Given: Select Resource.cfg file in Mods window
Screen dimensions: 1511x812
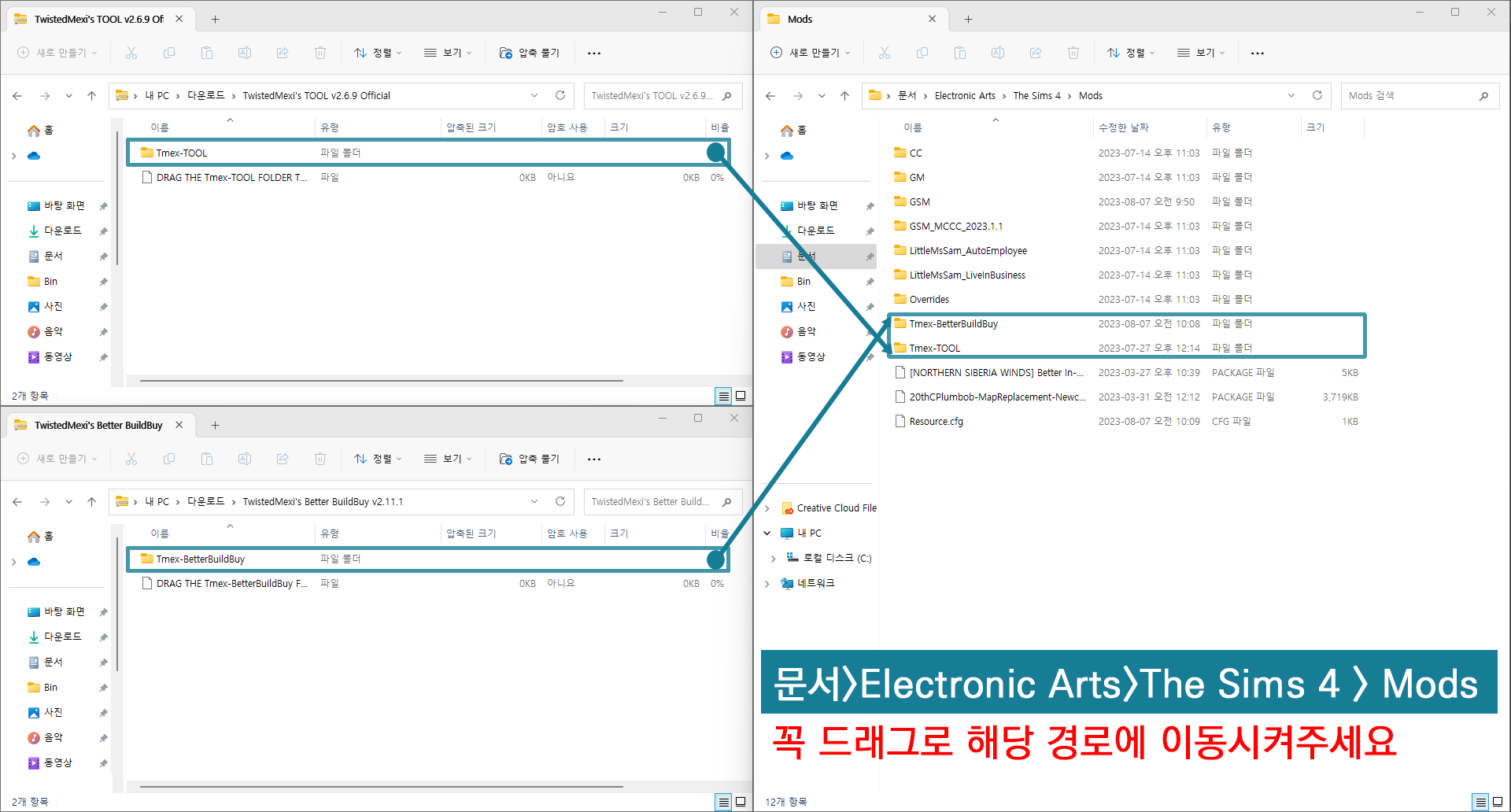Looking at the screenshot, I should (1127, 421).
